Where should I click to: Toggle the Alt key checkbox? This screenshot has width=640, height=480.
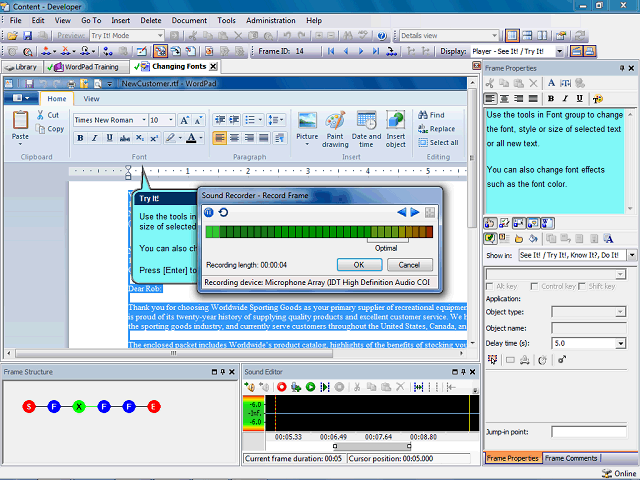tap(490, 287)
